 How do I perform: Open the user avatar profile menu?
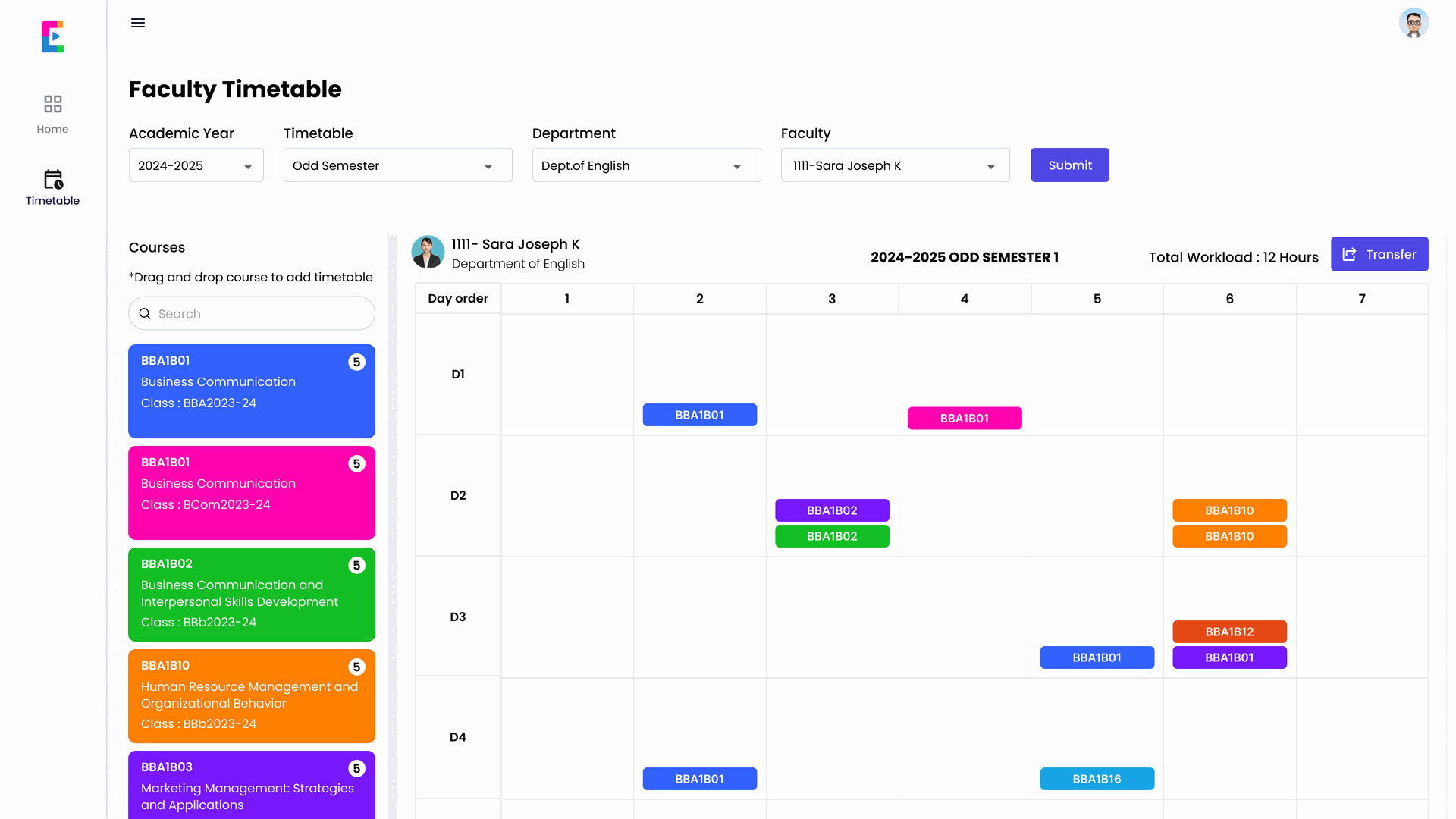pyautogui.click(x=1414, y=23)
